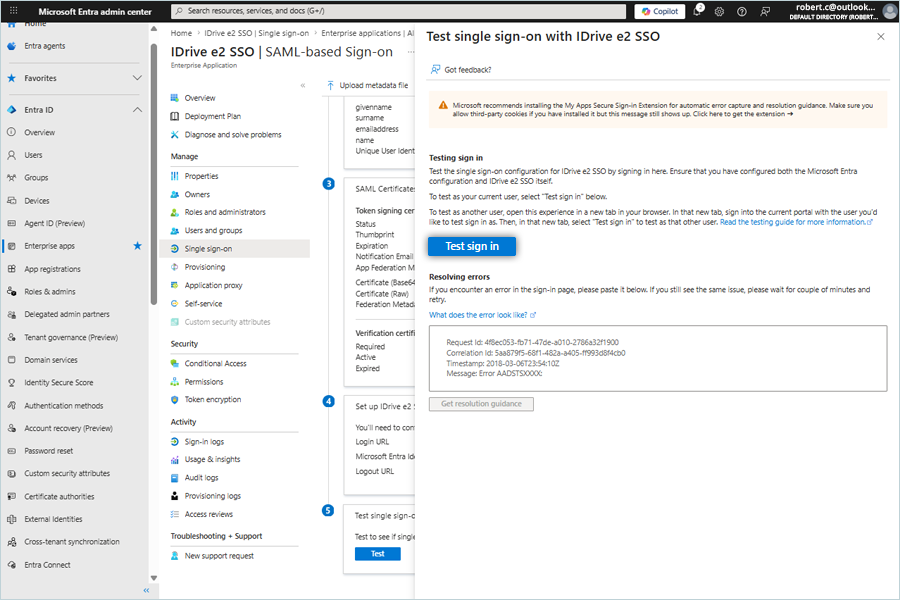
Task: Click the Identity Secure Score icon
Action: [11, 383]
